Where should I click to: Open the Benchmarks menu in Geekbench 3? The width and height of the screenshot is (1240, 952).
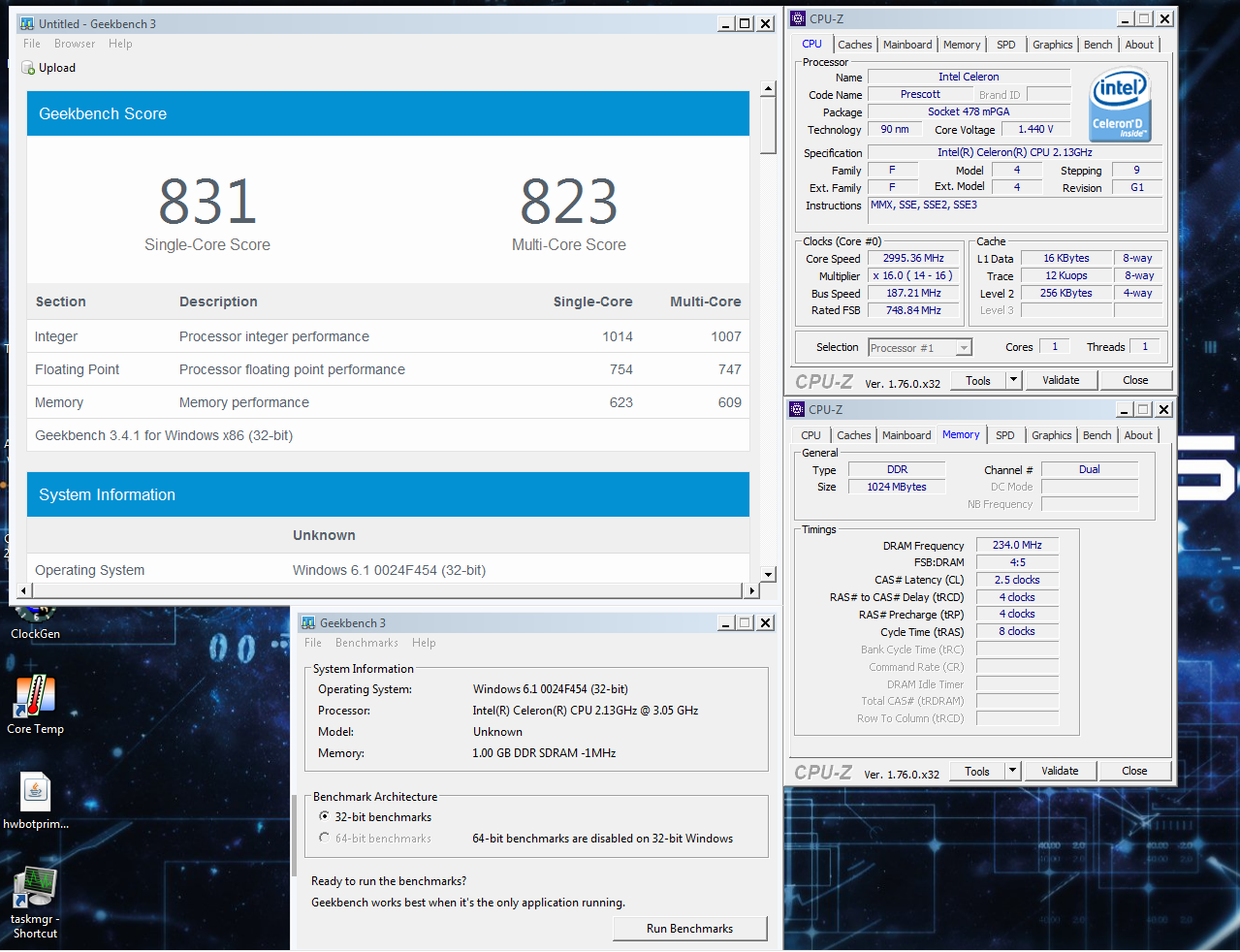click(x=366, y=643)
